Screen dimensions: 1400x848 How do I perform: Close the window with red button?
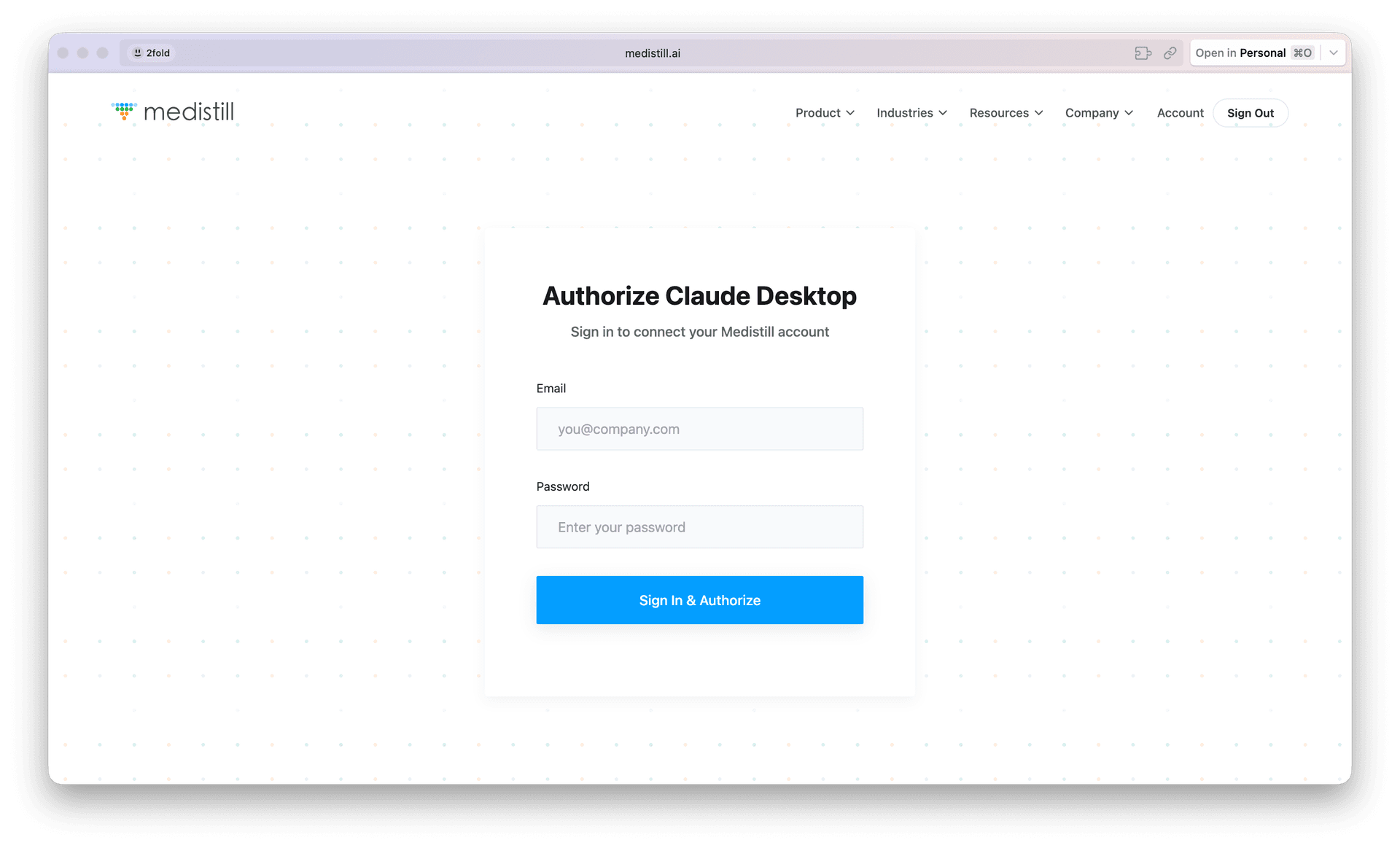coord(63,52)
